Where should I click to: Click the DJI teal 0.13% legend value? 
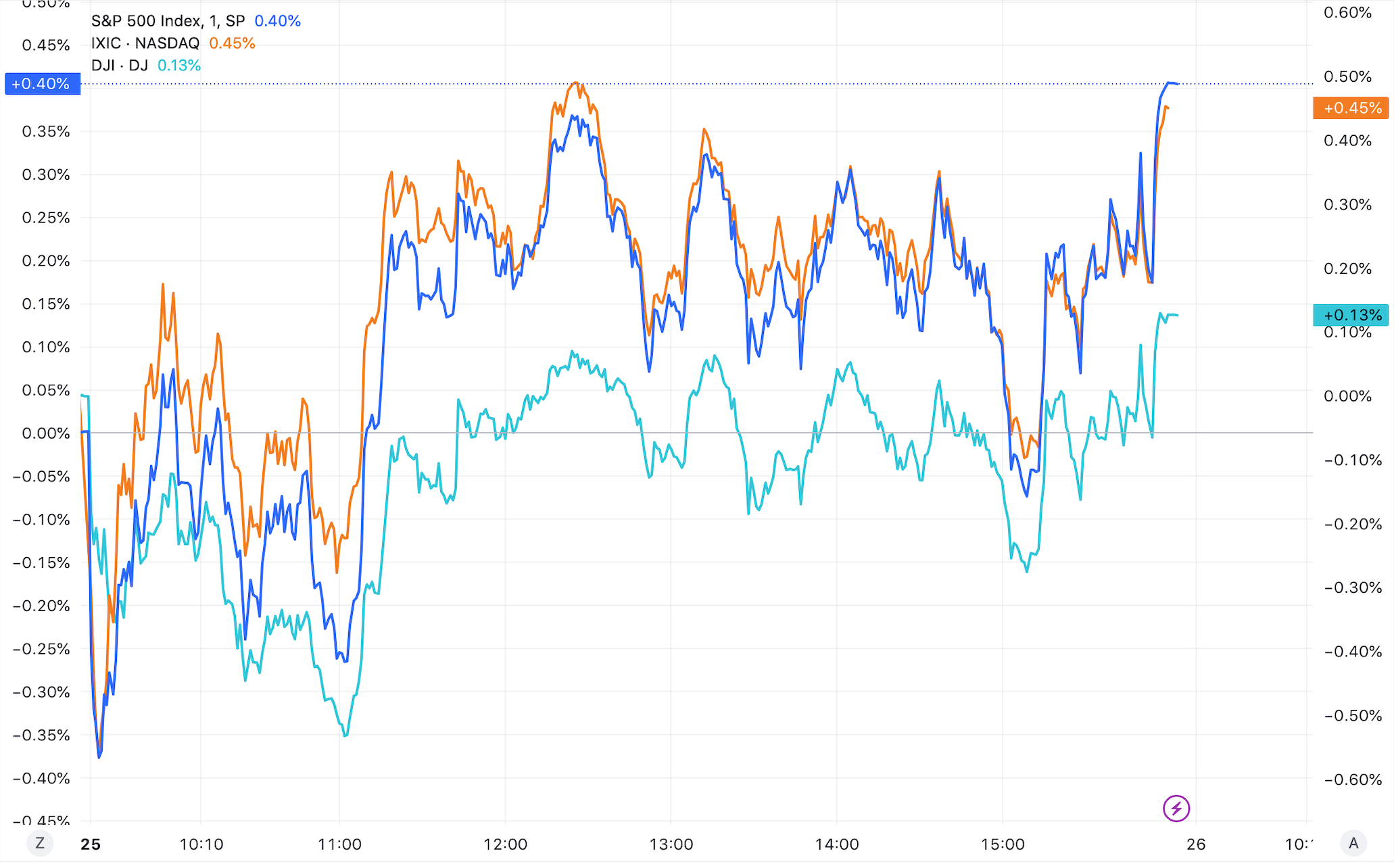click(179, 66)
